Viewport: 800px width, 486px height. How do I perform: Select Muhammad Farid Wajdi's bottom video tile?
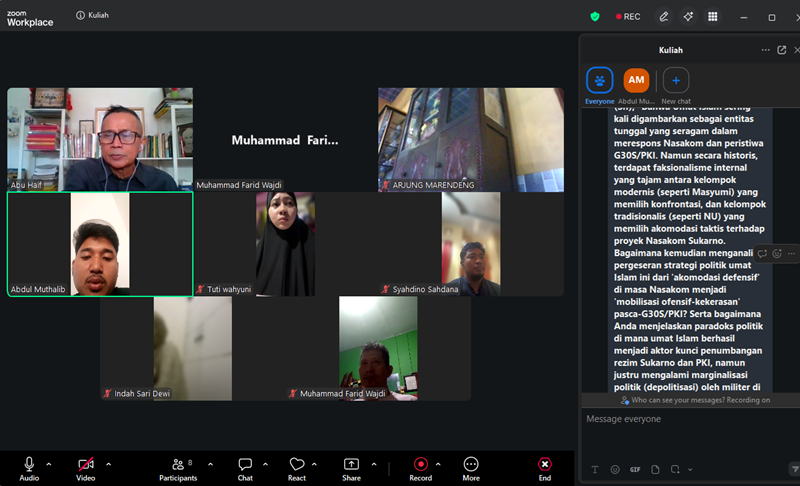click(x=378, y=348)
